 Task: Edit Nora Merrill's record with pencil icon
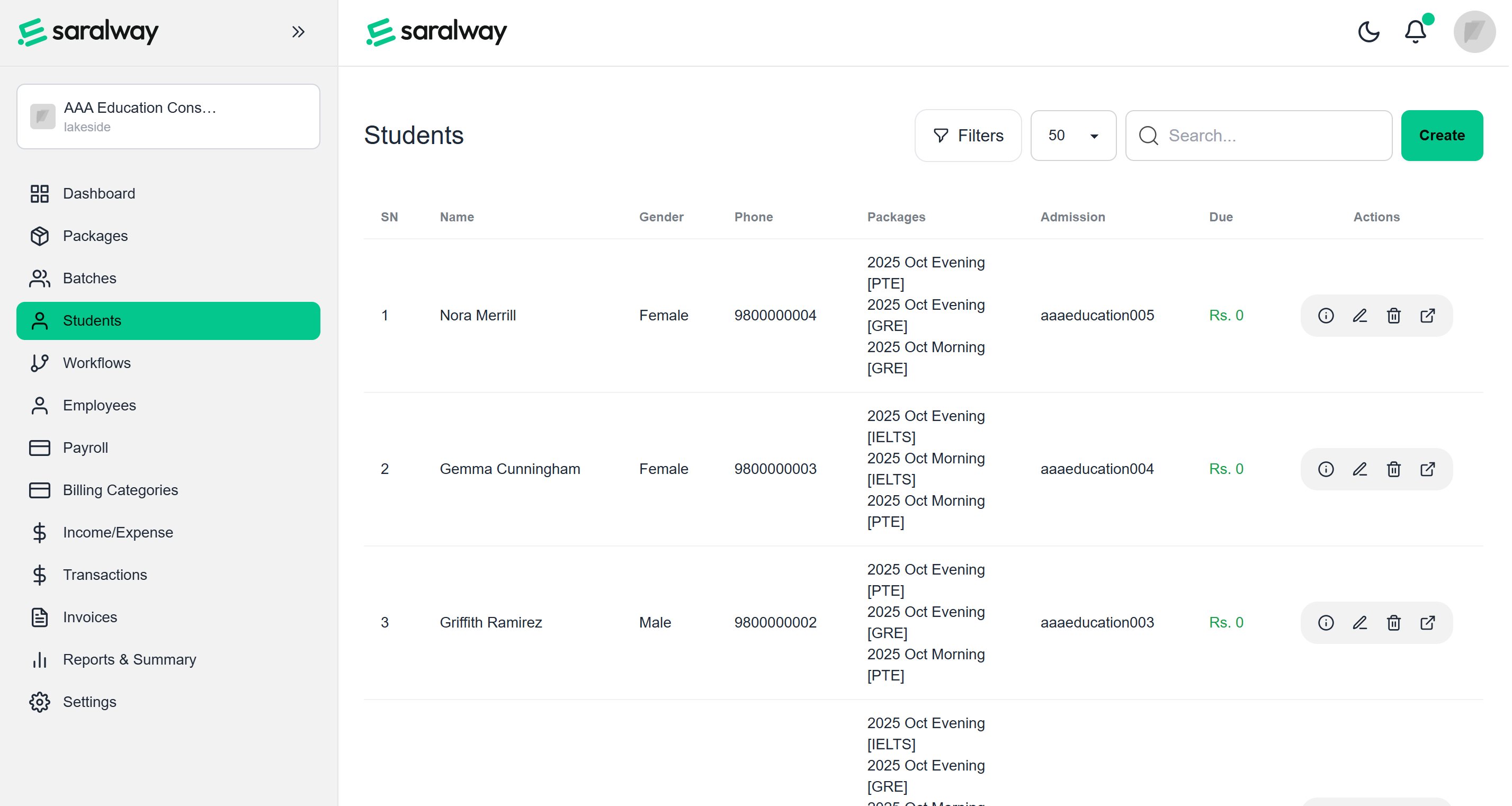coord(1359,316)
